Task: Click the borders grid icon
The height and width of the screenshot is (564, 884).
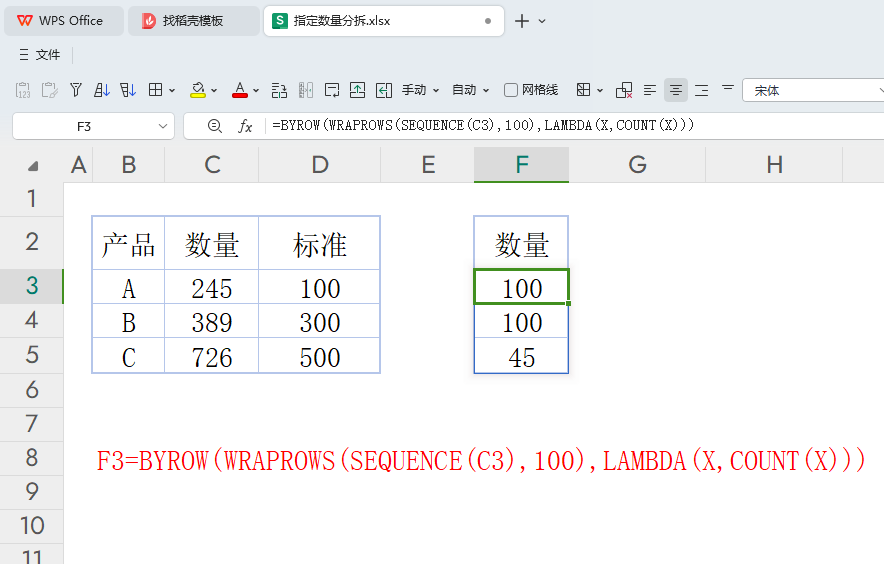Action: 156,90
